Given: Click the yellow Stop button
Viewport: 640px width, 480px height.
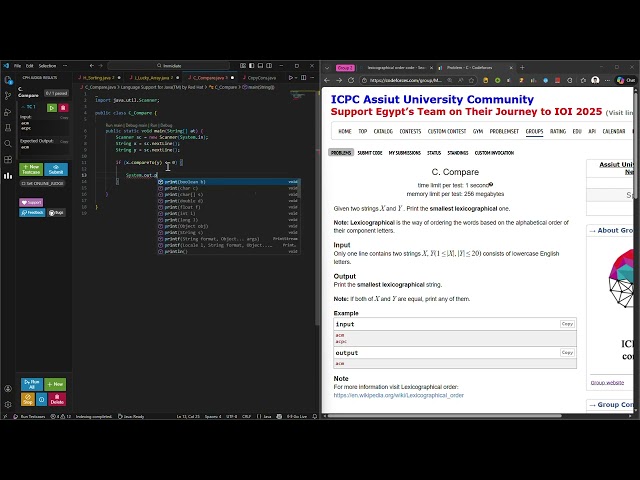Looking at the screenshot, I should point(28,400).
